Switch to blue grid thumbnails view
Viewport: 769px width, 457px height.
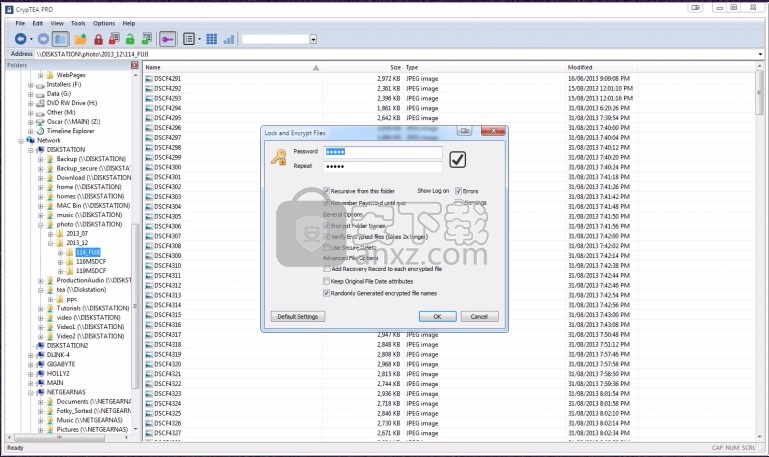[212, 39]
